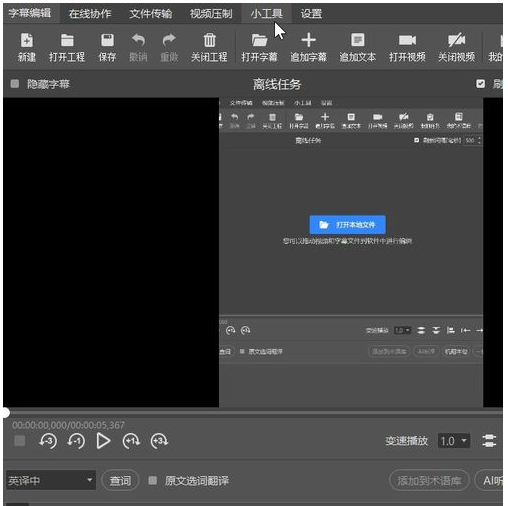Open a video with 打开视频 icon
The width and height of the screenshot is (508, 506).
click(x=407, y=47)
